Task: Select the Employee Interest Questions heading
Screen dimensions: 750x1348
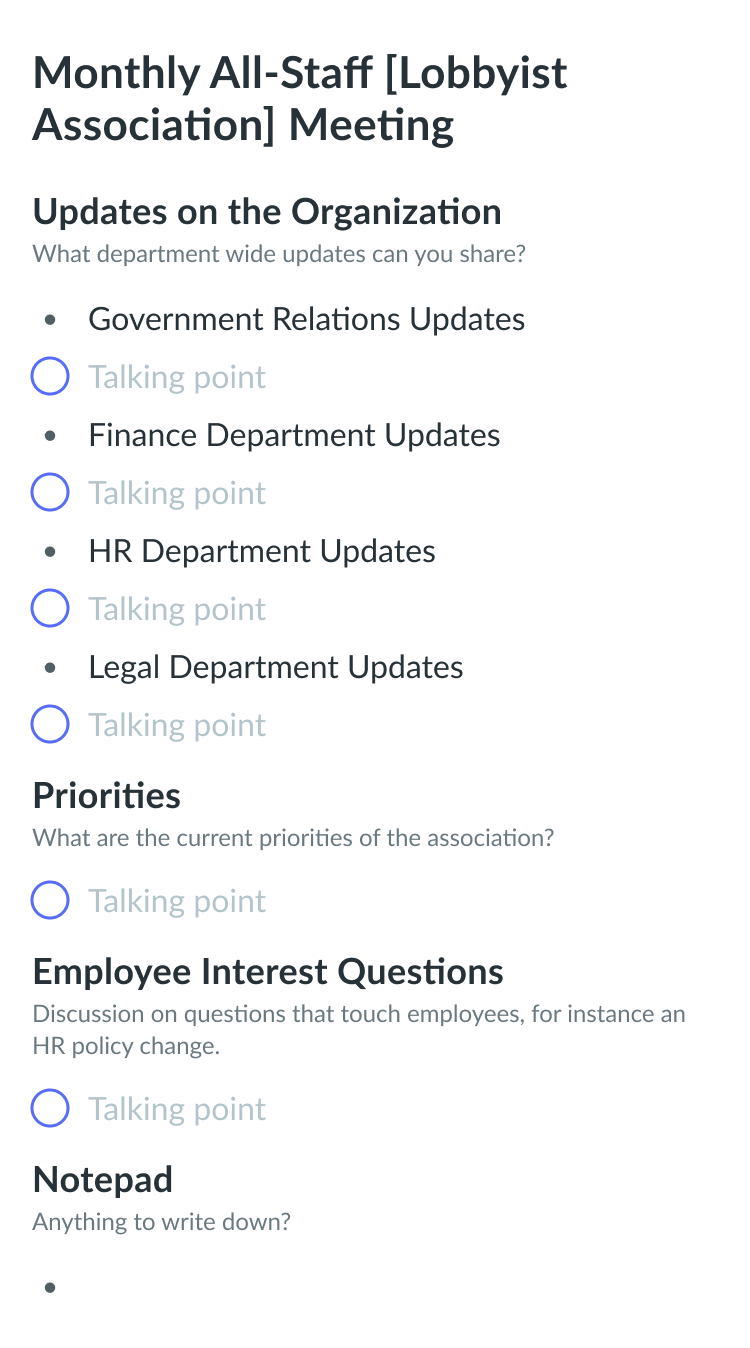Action: pos(268,972)
